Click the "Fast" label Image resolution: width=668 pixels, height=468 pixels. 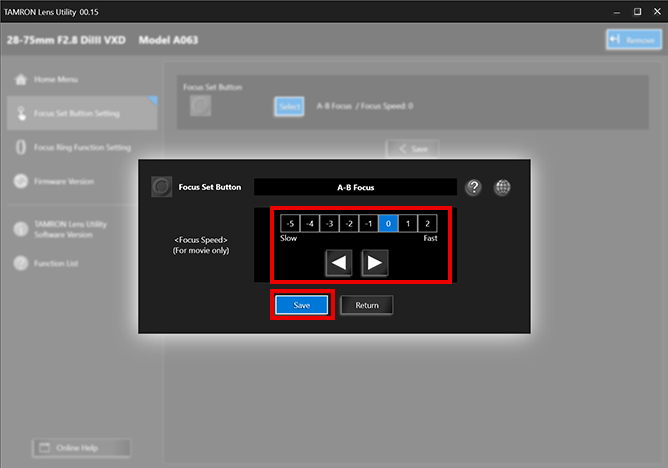pos(430,238)
